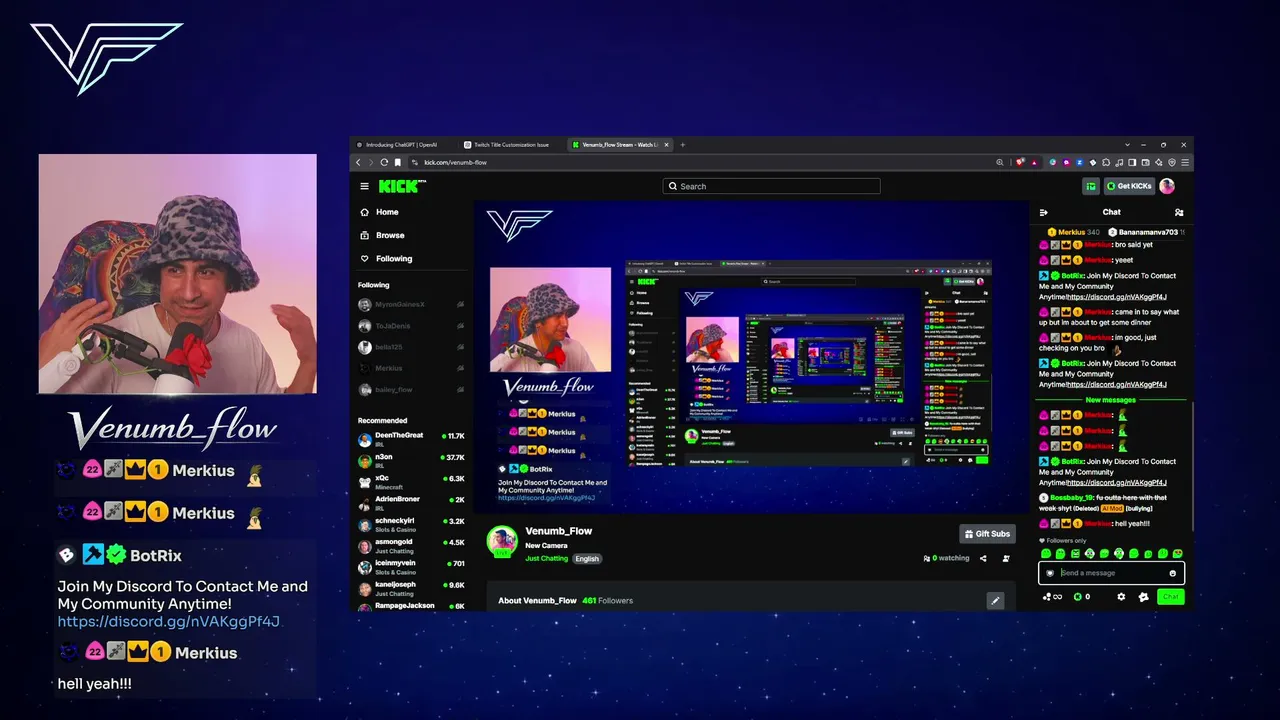The image size is (1280, 720).
Task: Click the last quick emote in the row
Action: click(1178, 553)
